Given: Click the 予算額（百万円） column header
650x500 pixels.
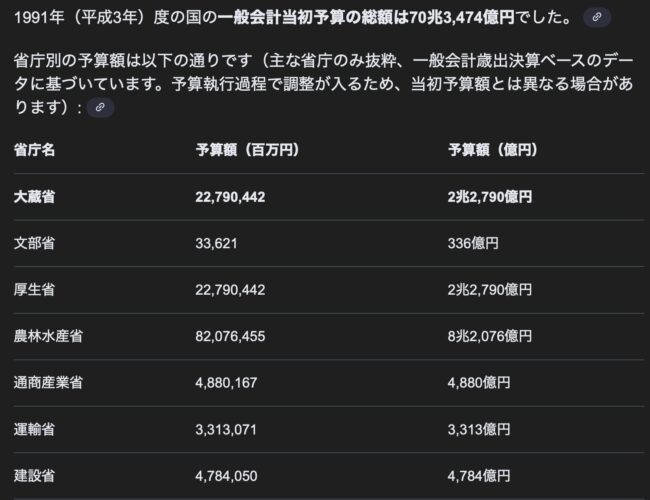Looking at the screenshot, I should (247, 150).
